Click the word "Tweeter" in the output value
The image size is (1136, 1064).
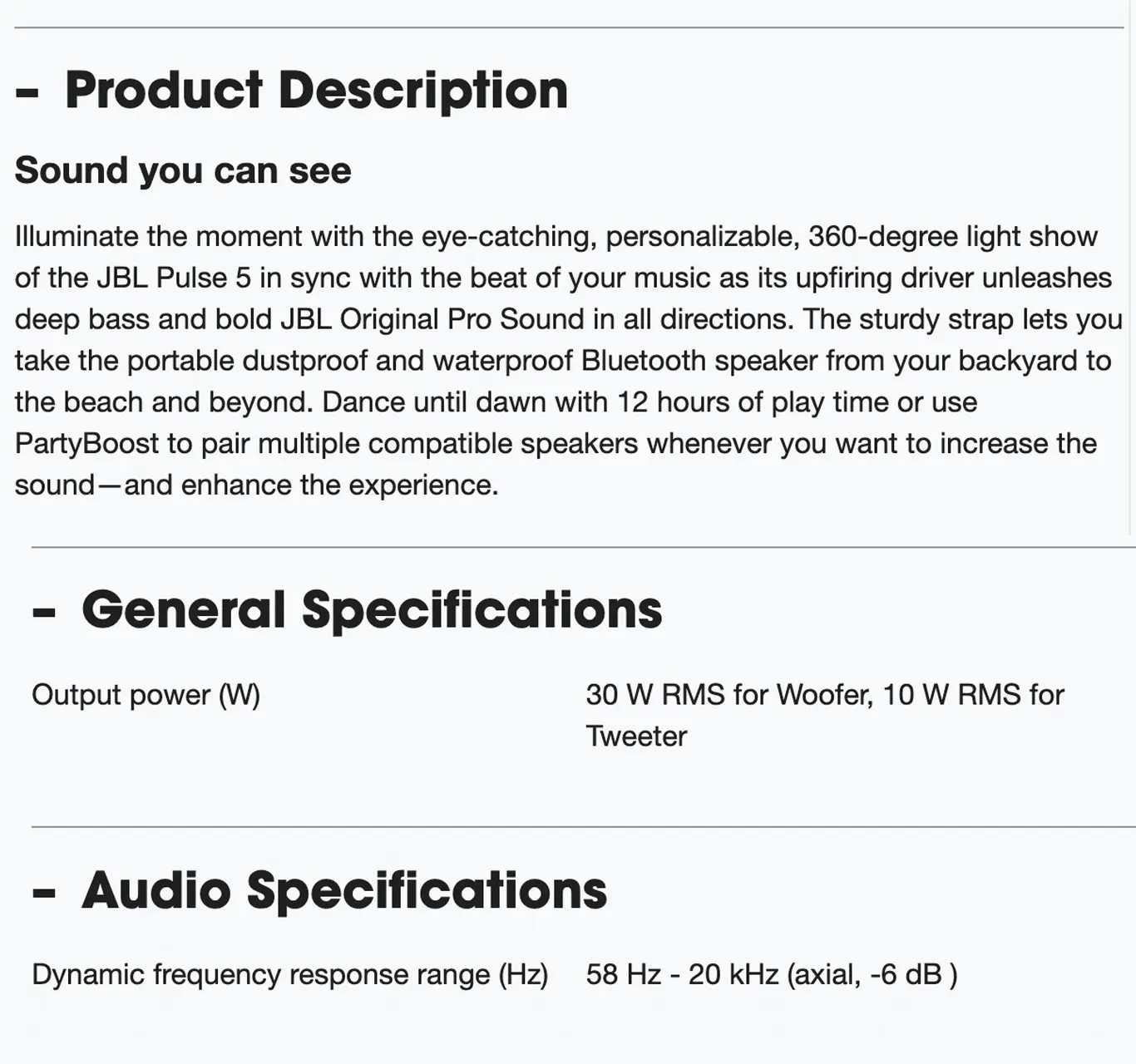[636, 736]
